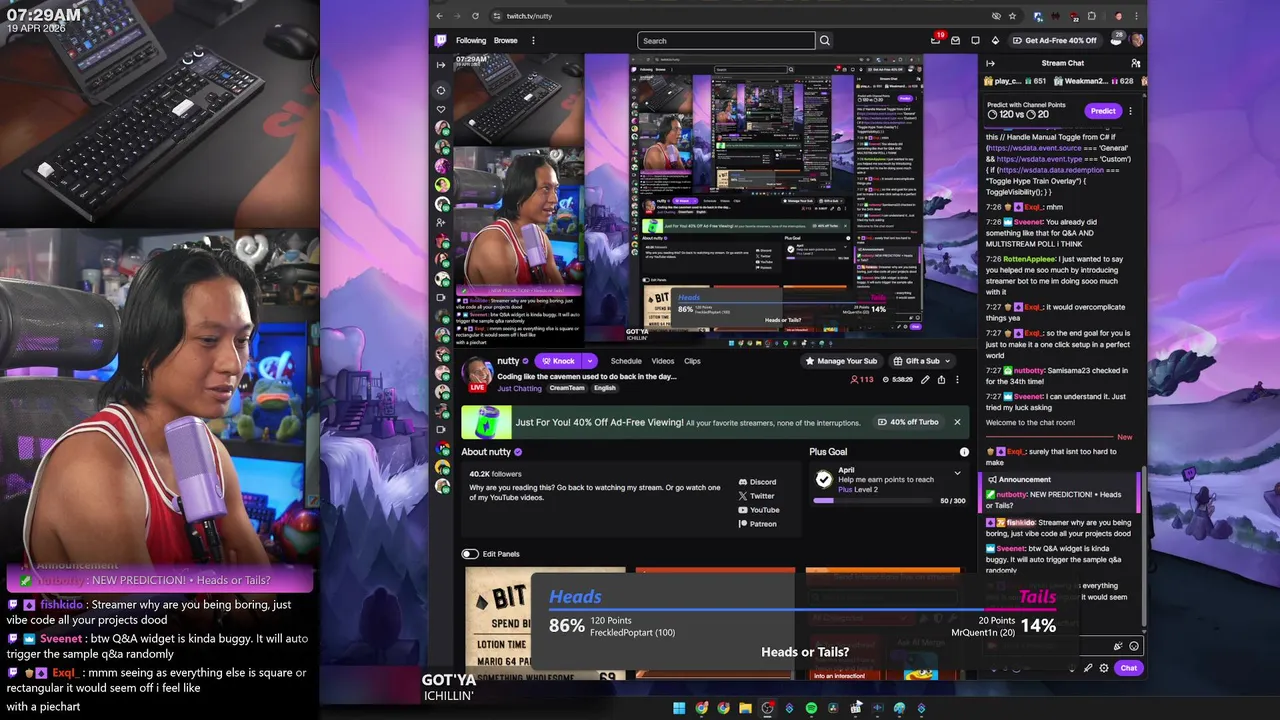Collapse stream chat with the arrow icon
1280x720 pixels.
(x=990, y=63)
